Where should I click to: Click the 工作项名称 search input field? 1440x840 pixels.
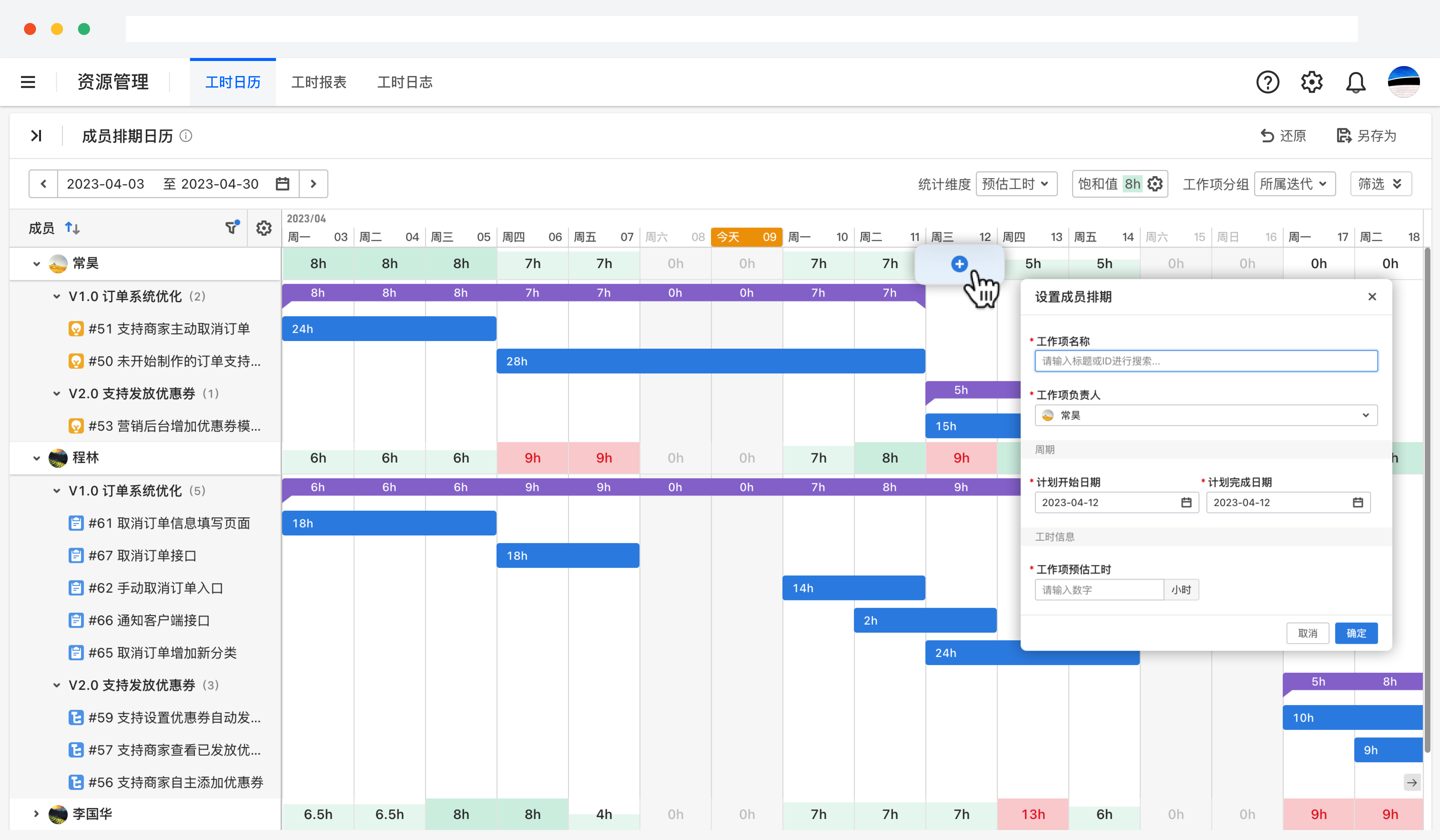click(x=1206, y=361)
